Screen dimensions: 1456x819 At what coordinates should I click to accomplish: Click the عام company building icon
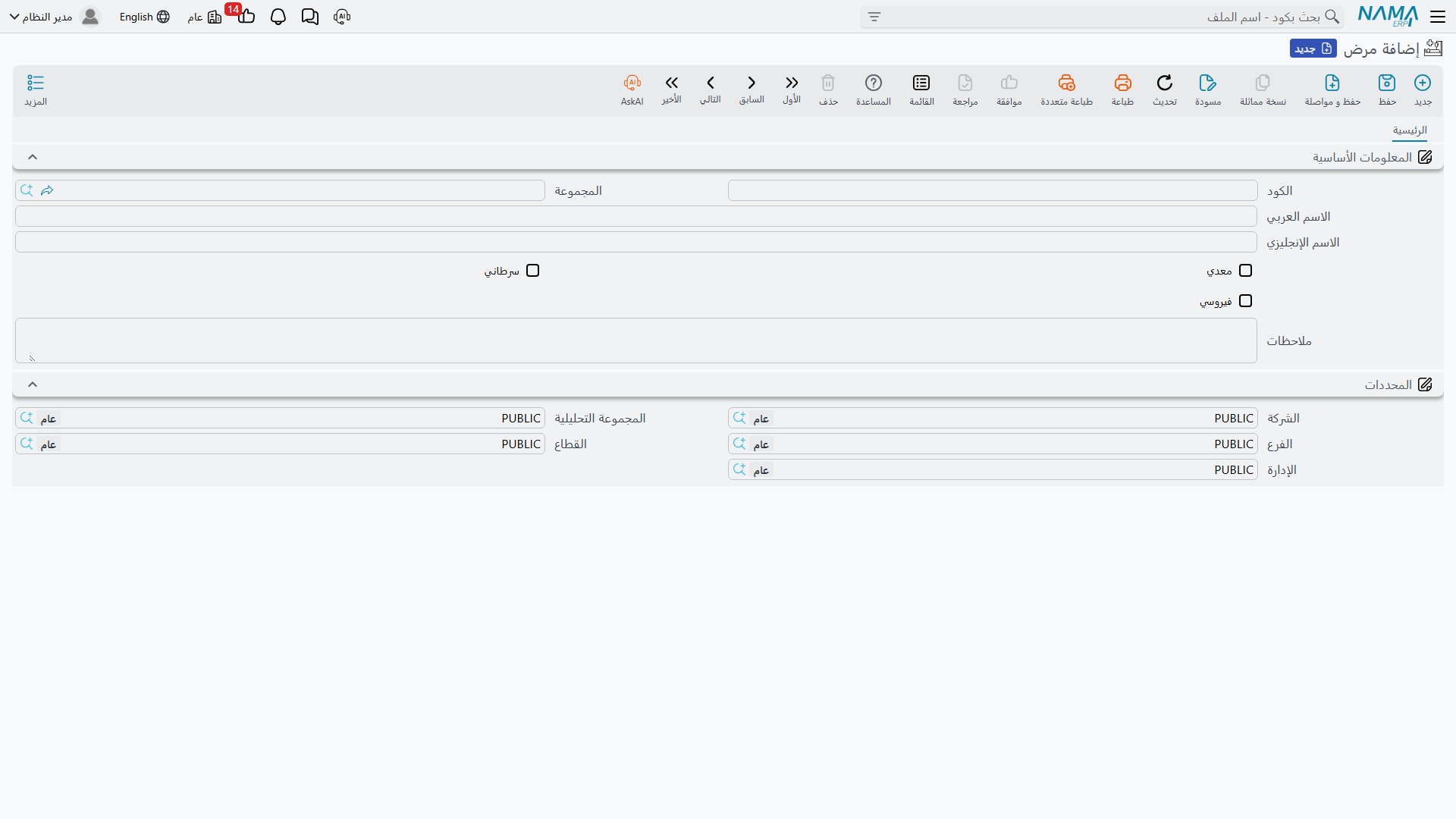coord(215,17)
